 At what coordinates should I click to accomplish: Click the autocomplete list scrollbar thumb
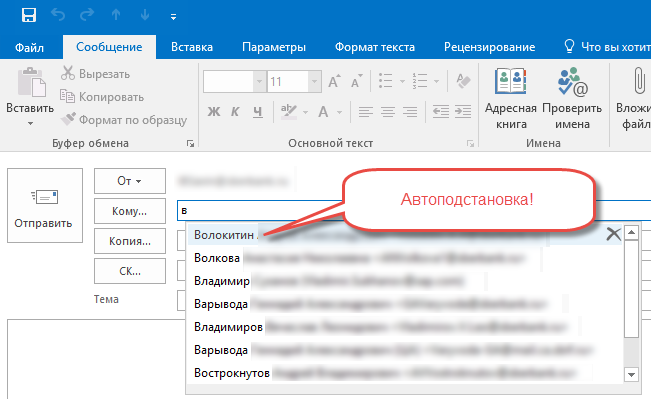pos(631,289)
